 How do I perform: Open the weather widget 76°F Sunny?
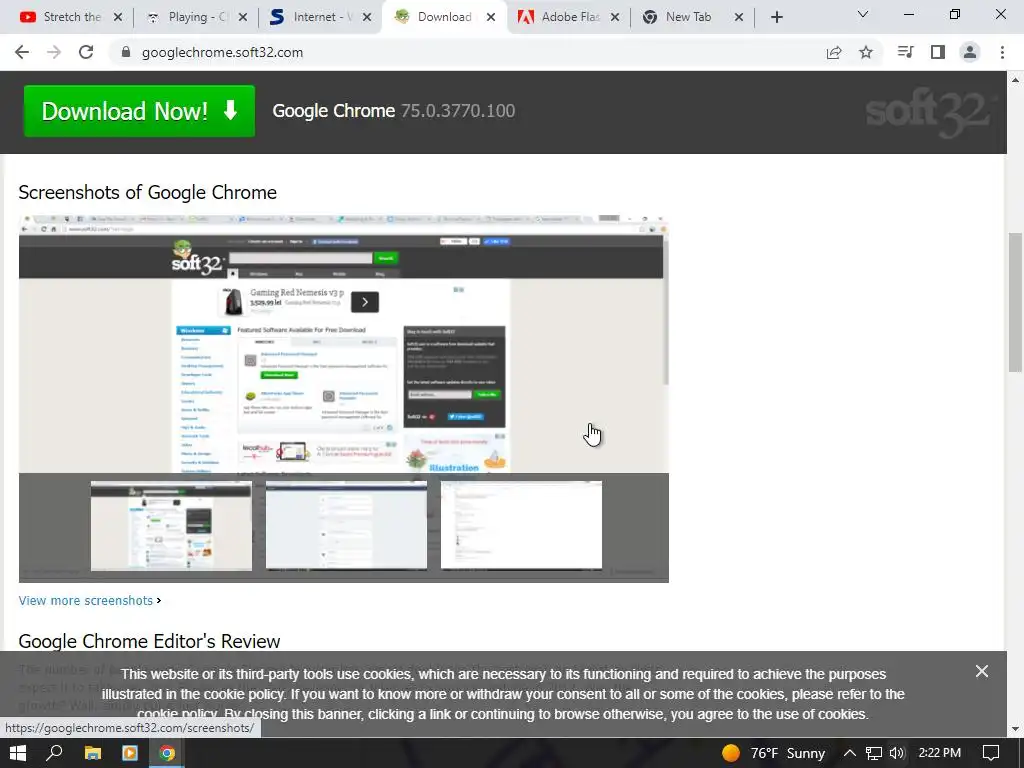pos(774,753)
